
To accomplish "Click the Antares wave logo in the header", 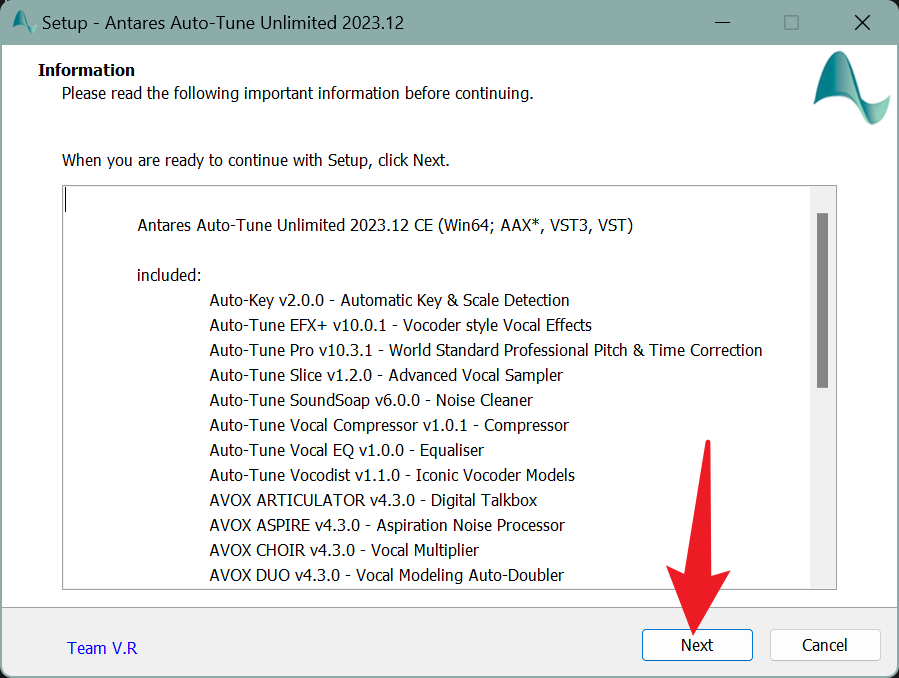I will (x=851, y=87).
